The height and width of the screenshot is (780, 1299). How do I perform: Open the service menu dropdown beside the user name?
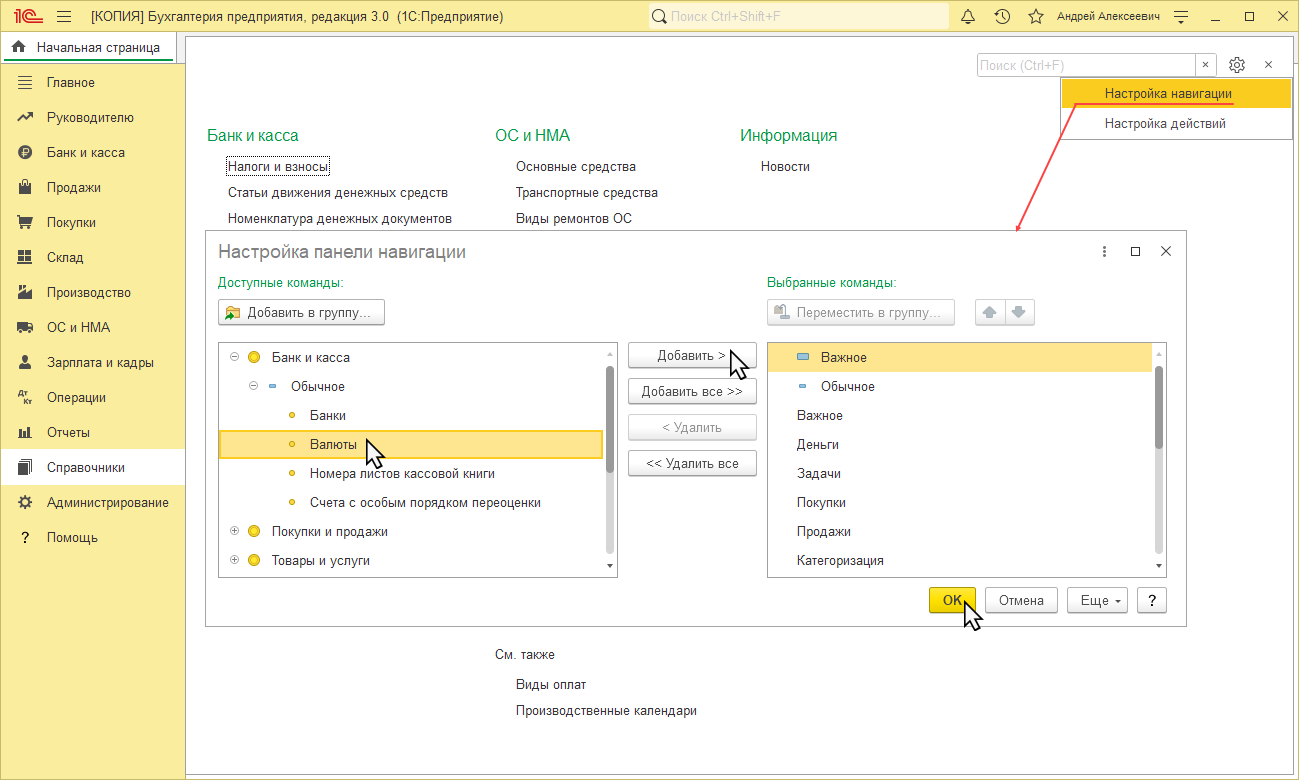point(1182,17)
